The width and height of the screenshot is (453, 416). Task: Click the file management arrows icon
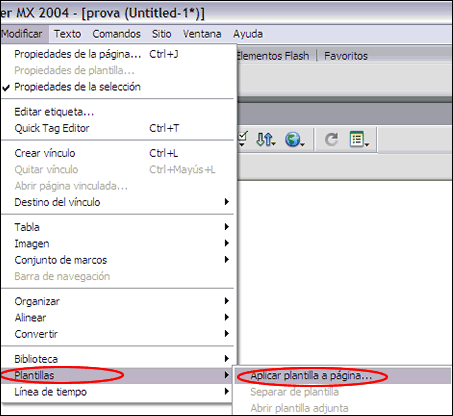click(x=266, y=139)
